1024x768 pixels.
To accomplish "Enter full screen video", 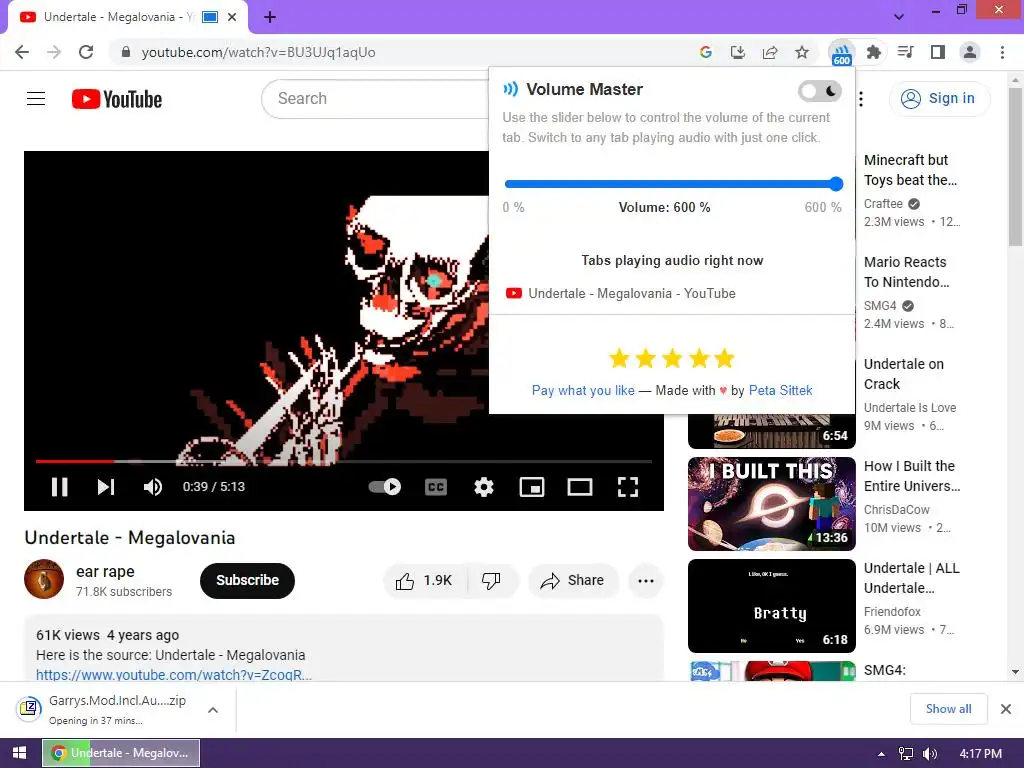I will [628, 487].
